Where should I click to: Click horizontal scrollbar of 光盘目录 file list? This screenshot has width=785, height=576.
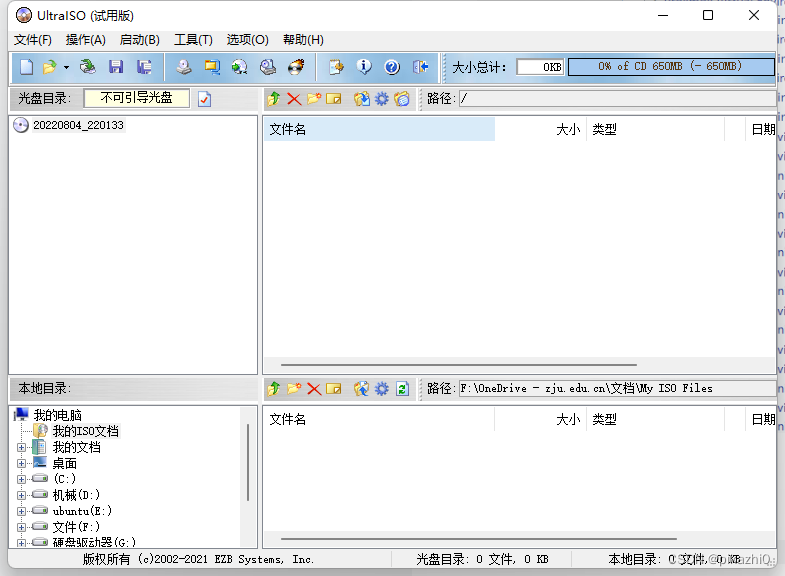point(459,365)
